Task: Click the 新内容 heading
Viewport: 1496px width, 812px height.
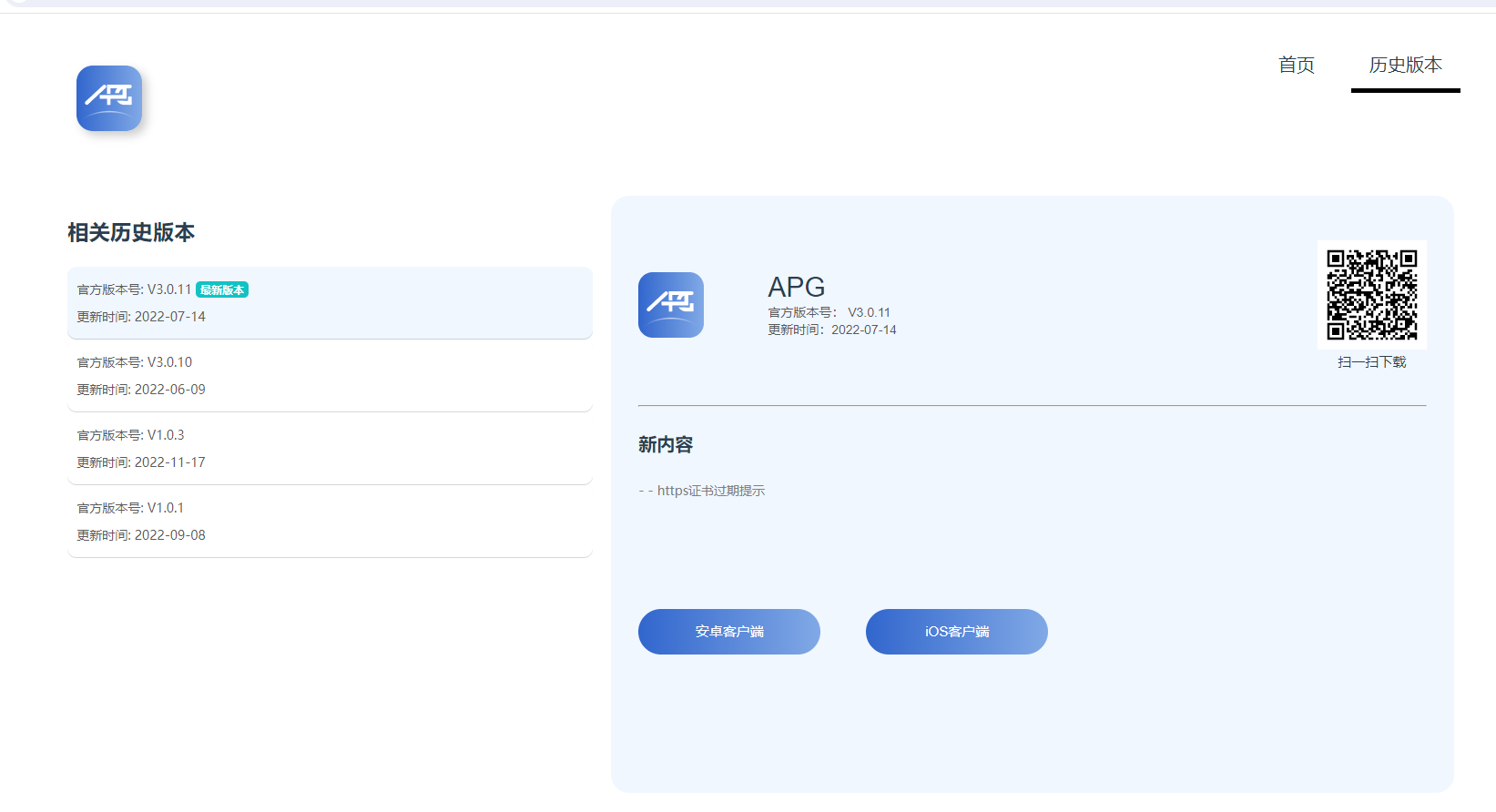Action: pos(666,445)
